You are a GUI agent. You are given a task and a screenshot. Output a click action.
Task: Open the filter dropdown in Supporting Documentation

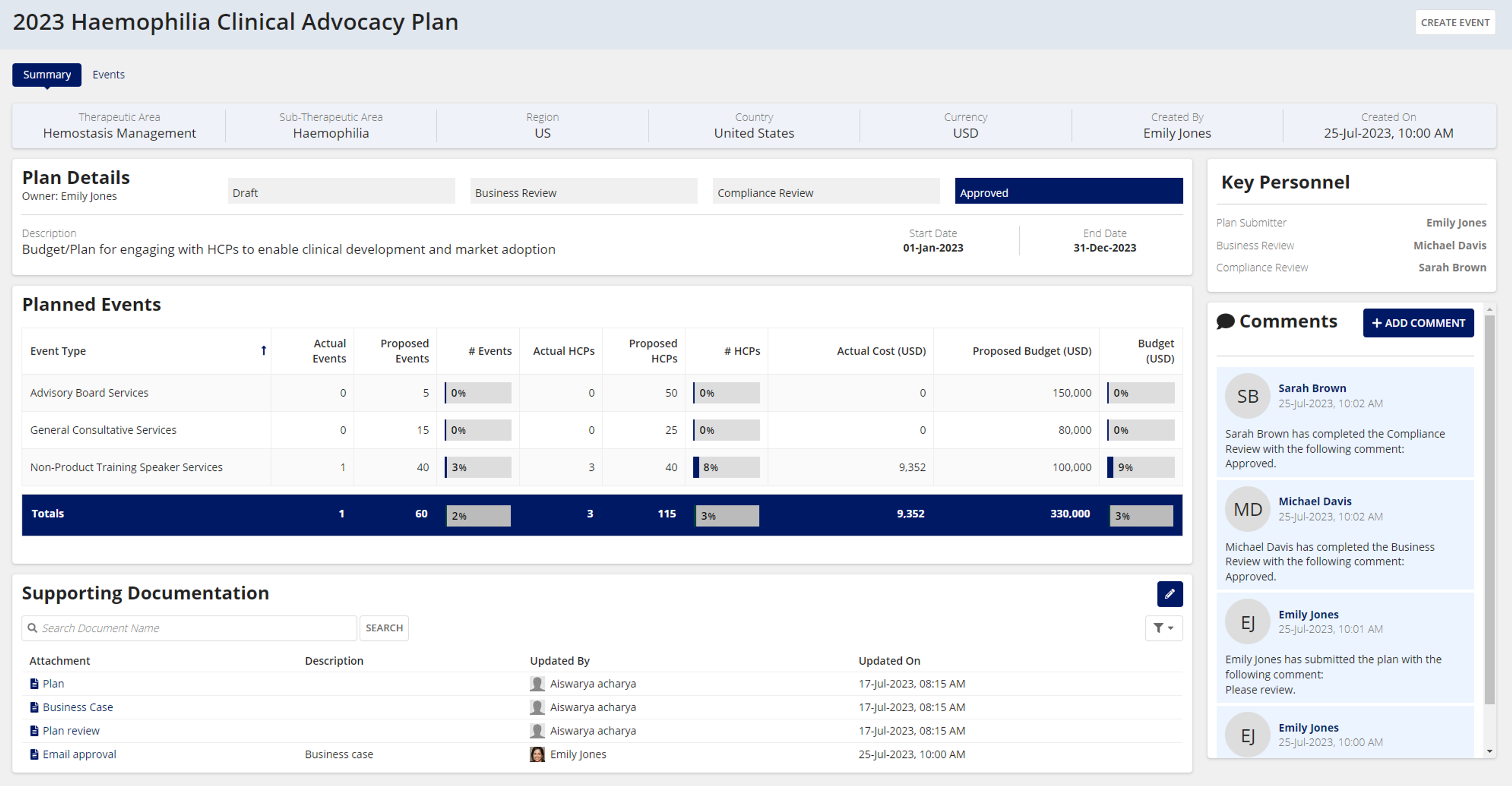click(x=1164, y=628)
